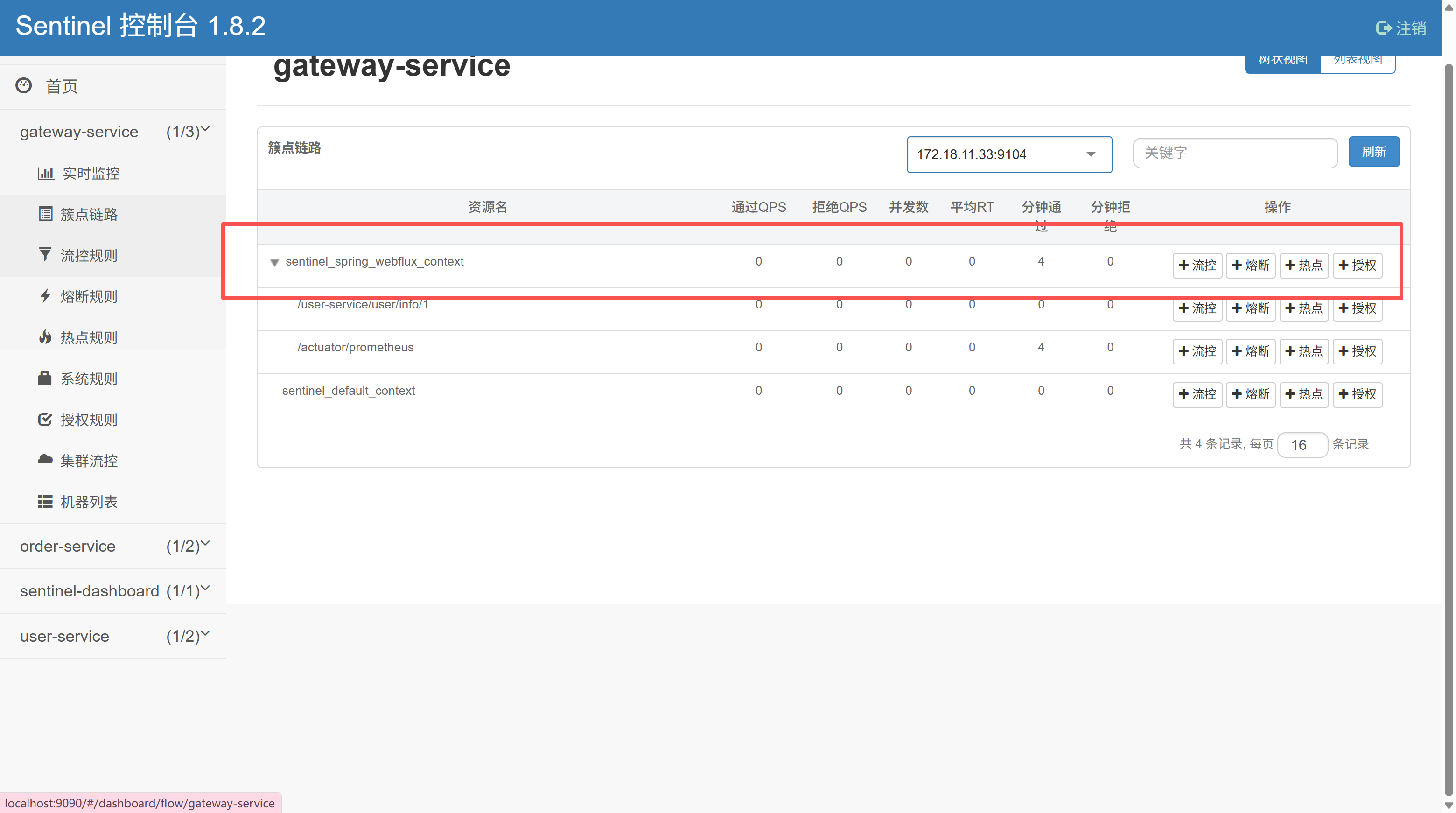Click the checkmark icon beside 授权规则
The width and height of the screenshot is (1456, 813).
(45, 419)
